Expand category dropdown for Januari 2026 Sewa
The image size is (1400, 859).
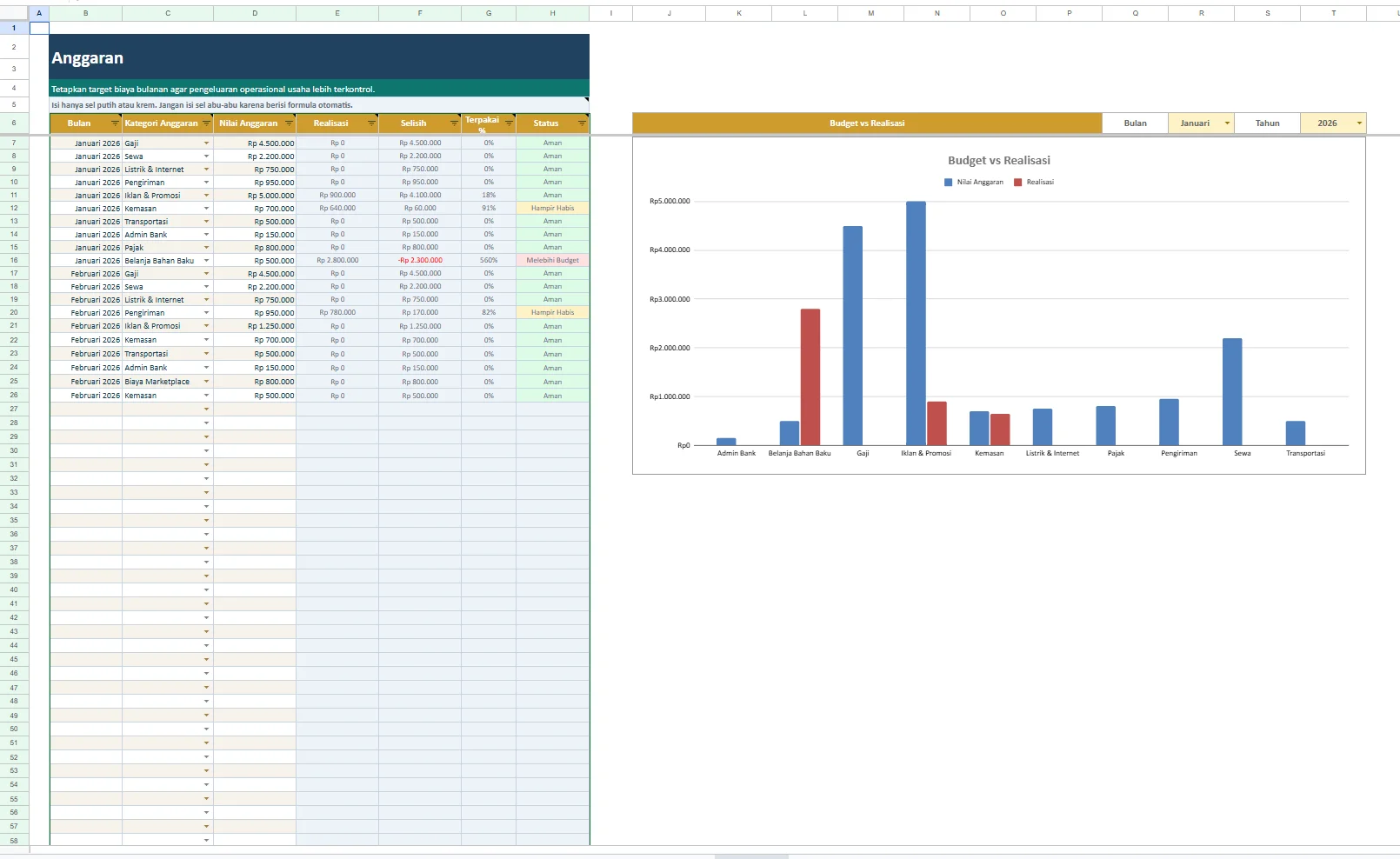pyautogui.click(x=206, y=156)
